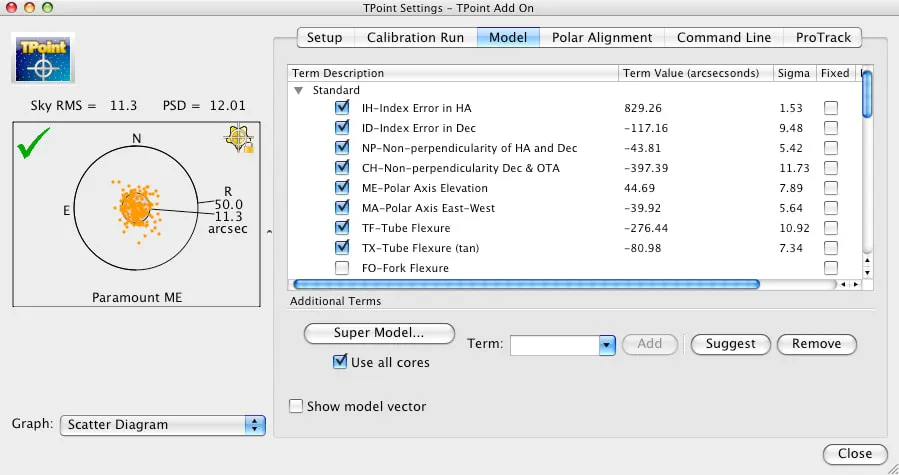Screen dimensions: 899x475
Task: Click the Super Model... button
Action: (x=379, y=333)
